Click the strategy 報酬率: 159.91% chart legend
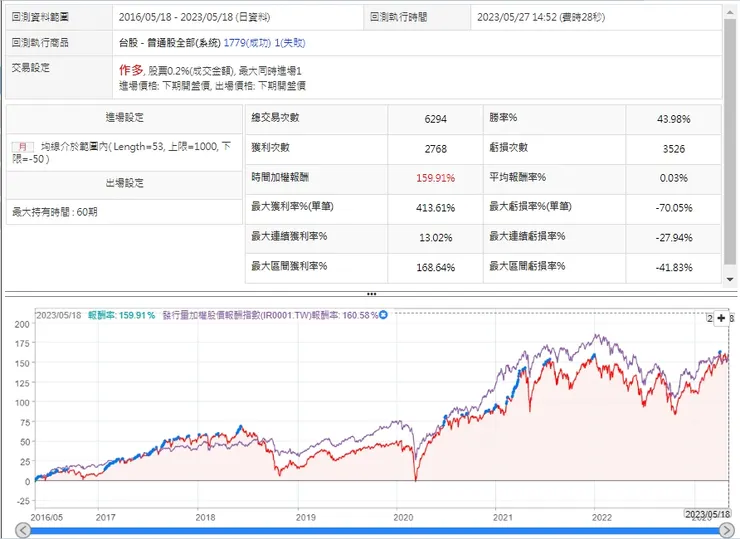 (121, 315)
